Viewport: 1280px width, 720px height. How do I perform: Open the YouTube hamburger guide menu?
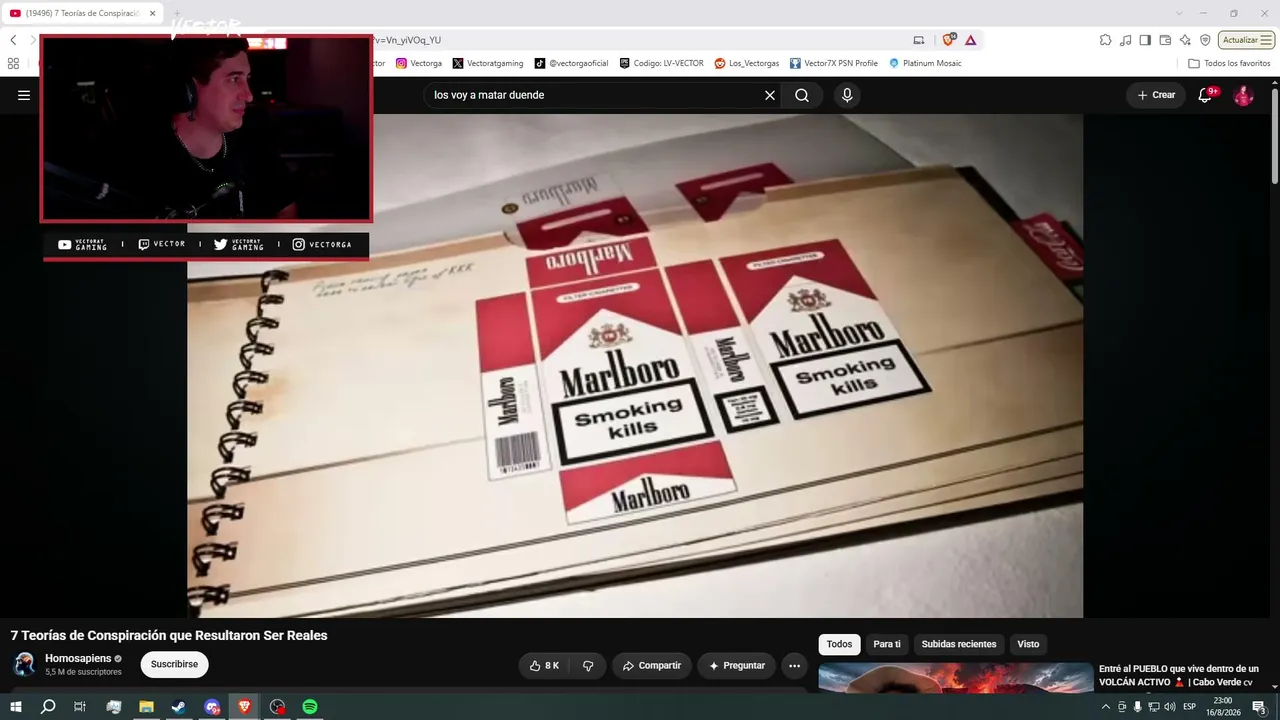click(24, 95)
